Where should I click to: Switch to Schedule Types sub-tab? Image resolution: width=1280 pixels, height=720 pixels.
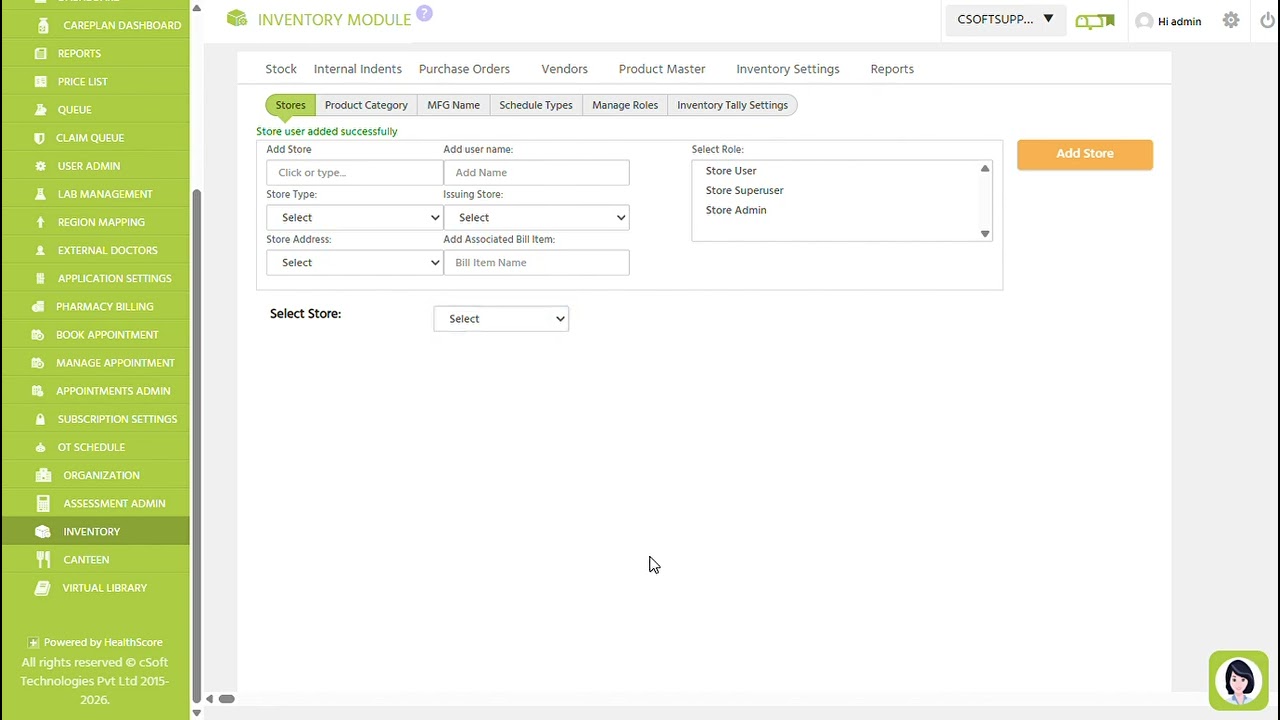click(536, 105)
